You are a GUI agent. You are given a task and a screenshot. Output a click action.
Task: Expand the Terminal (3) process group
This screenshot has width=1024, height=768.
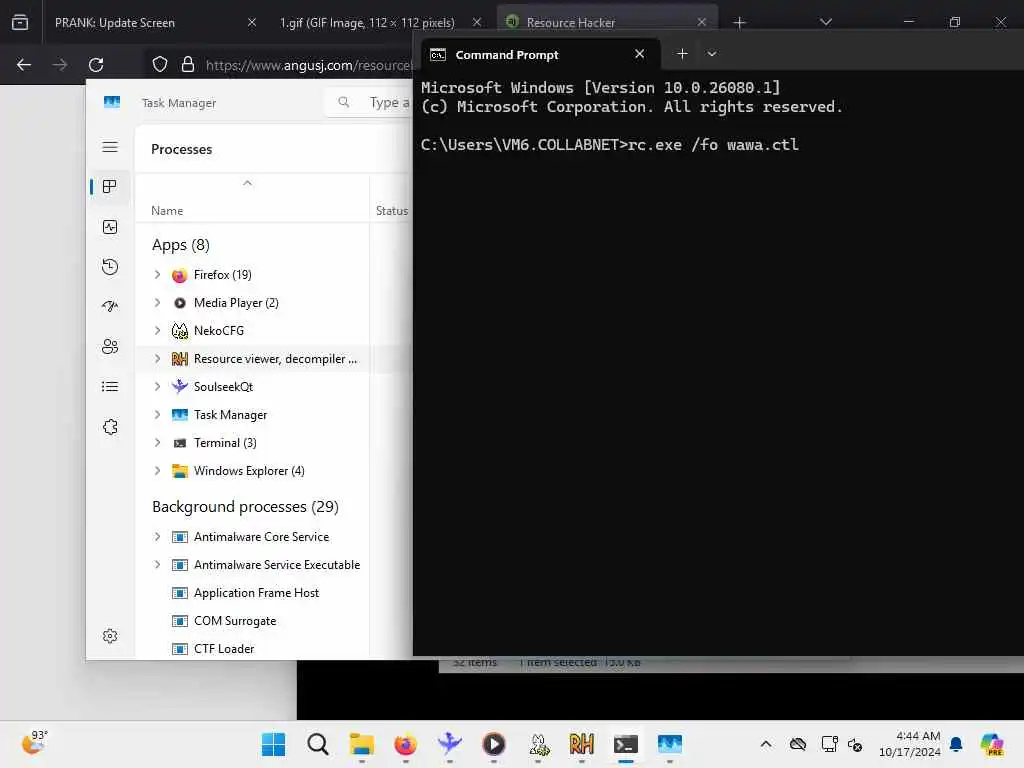click(x=157, y=443)
